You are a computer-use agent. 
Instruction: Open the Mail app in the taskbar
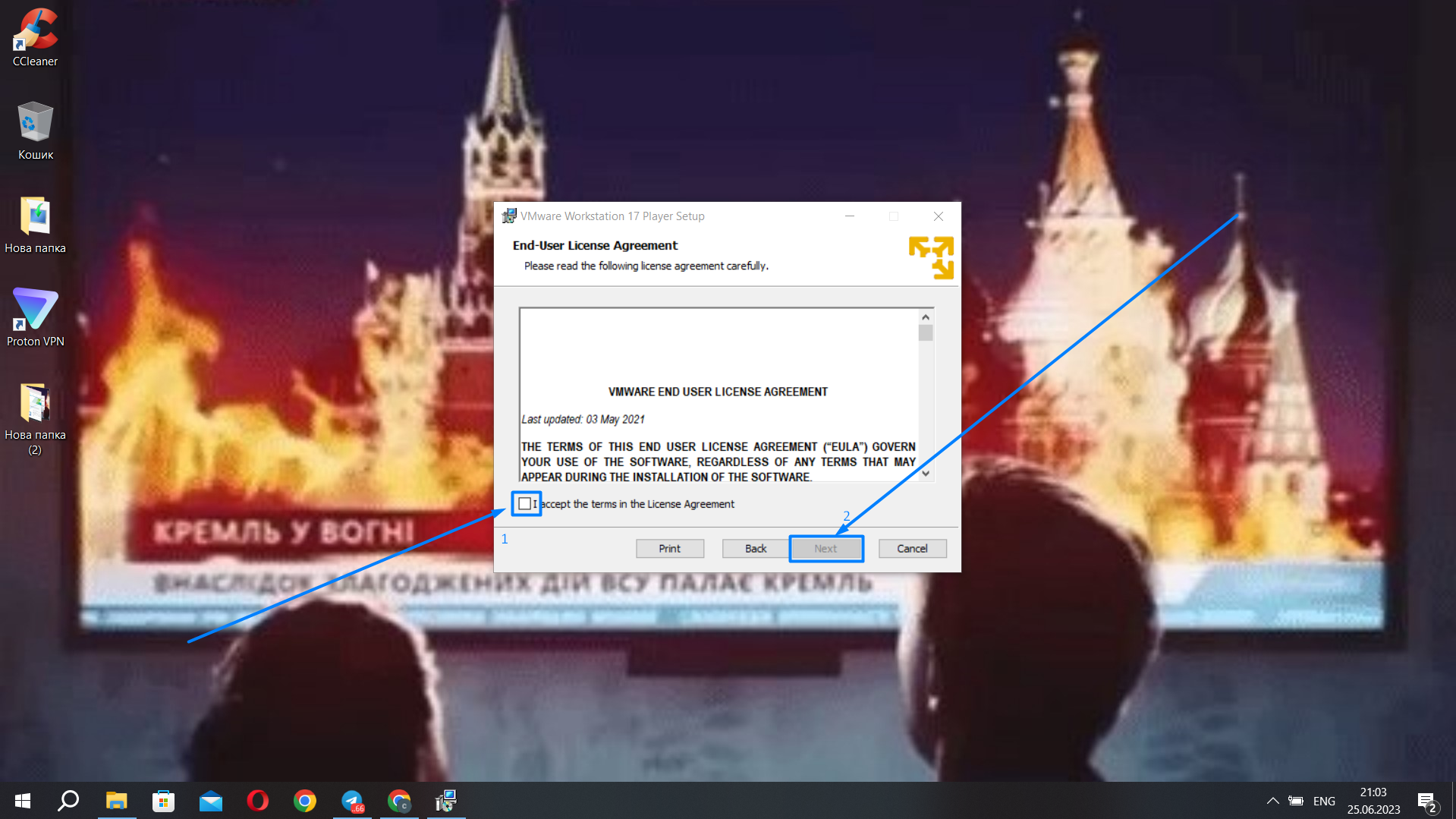point(211,801)
